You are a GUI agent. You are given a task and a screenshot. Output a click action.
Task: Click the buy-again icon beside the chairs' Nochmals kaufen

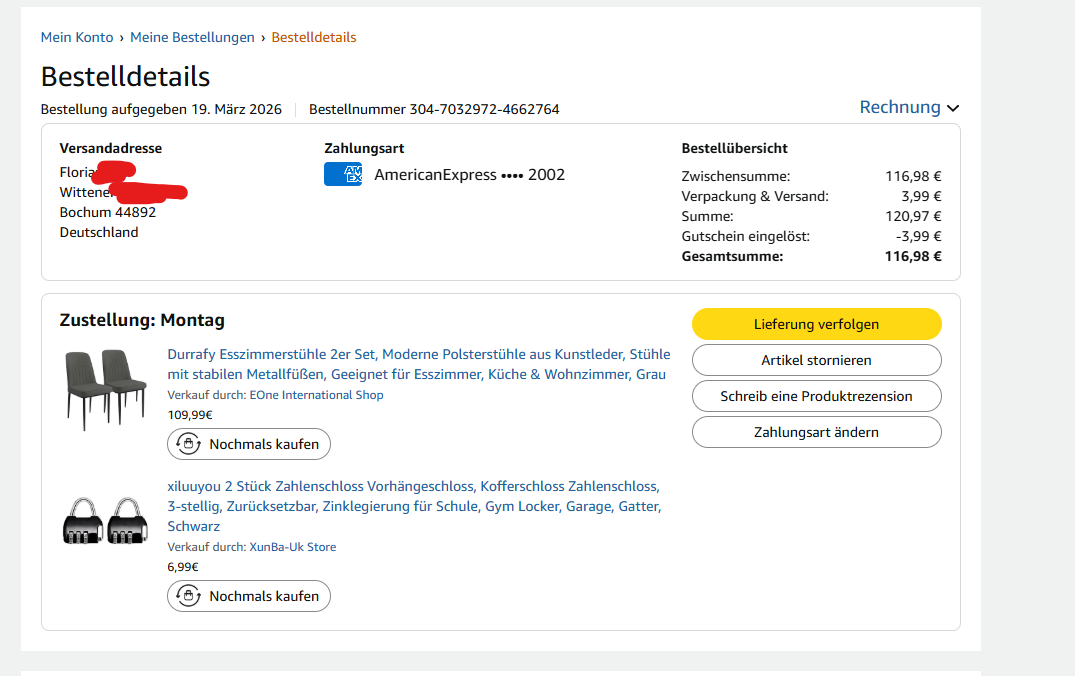[x=187, y=444]
